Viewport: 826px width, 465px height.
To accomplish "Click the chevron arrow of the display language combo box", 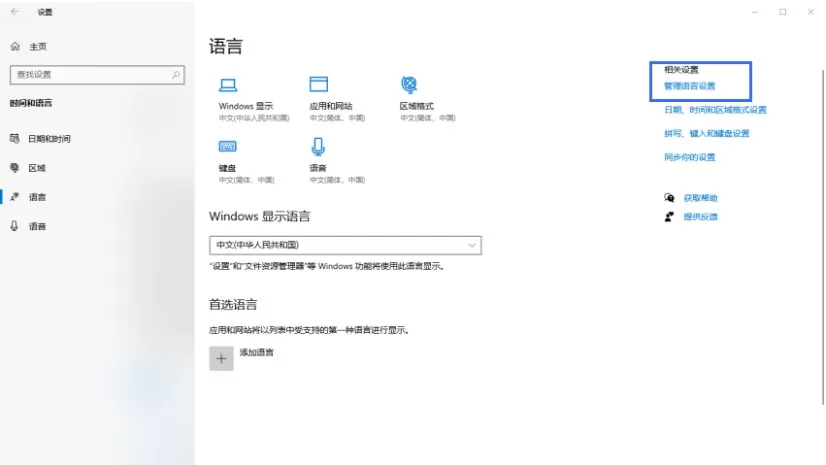I will (471, 245).
